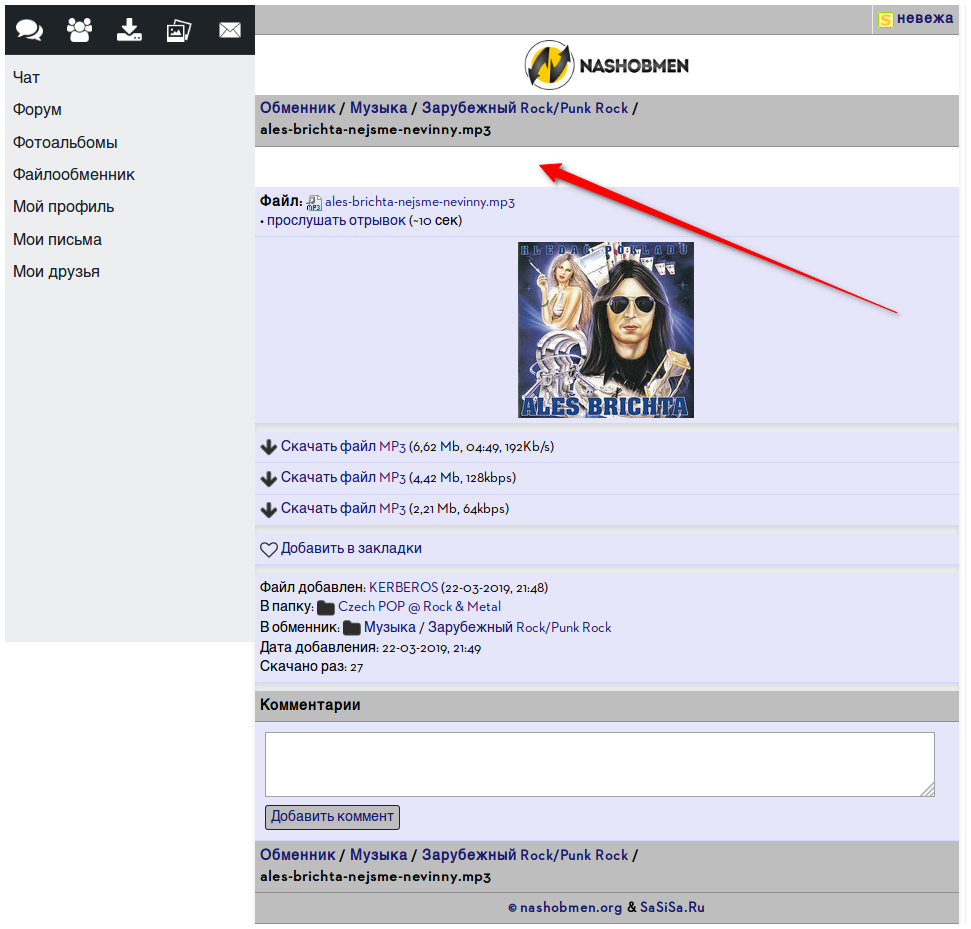971x929 pixels.
Task: Open nashobmen.org footer link
Action: click(x=570, y=907)
